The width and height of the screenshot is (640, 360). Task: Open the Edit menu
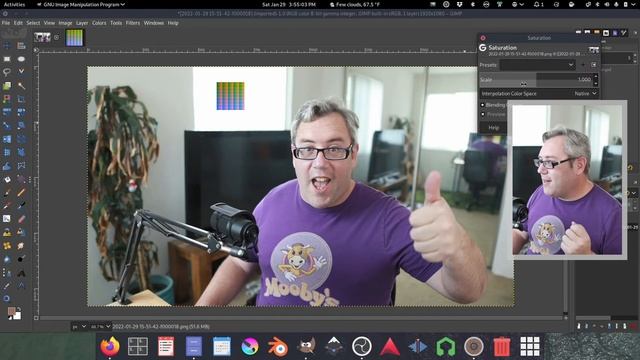18,23
